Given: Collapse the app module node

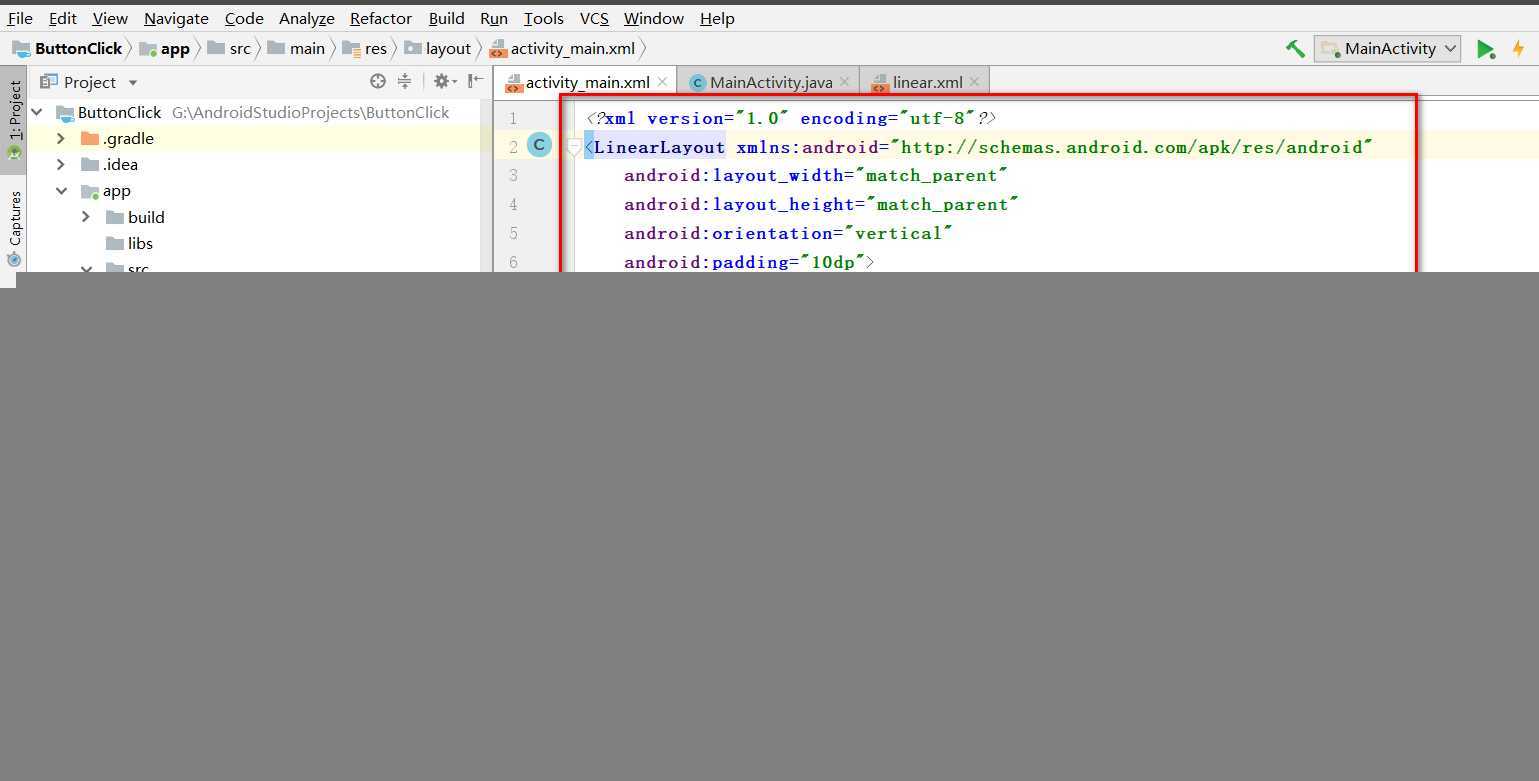Looking at the screenshot, I should pos(61,190).
